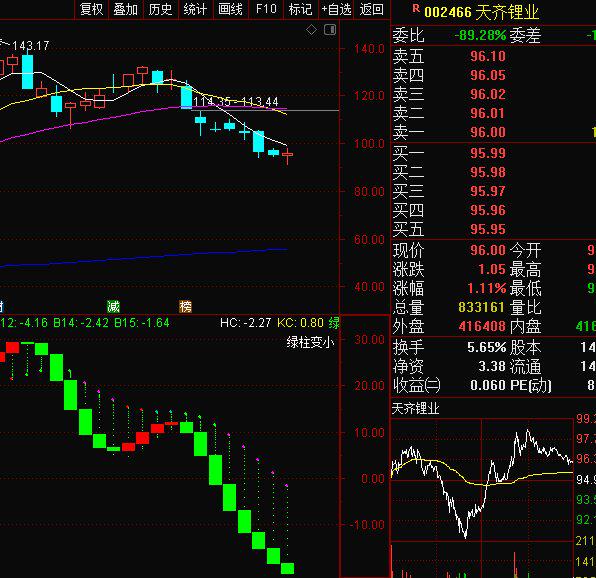Open the 叠加 overlay option
Screen dimensions: 596x578
126,9
